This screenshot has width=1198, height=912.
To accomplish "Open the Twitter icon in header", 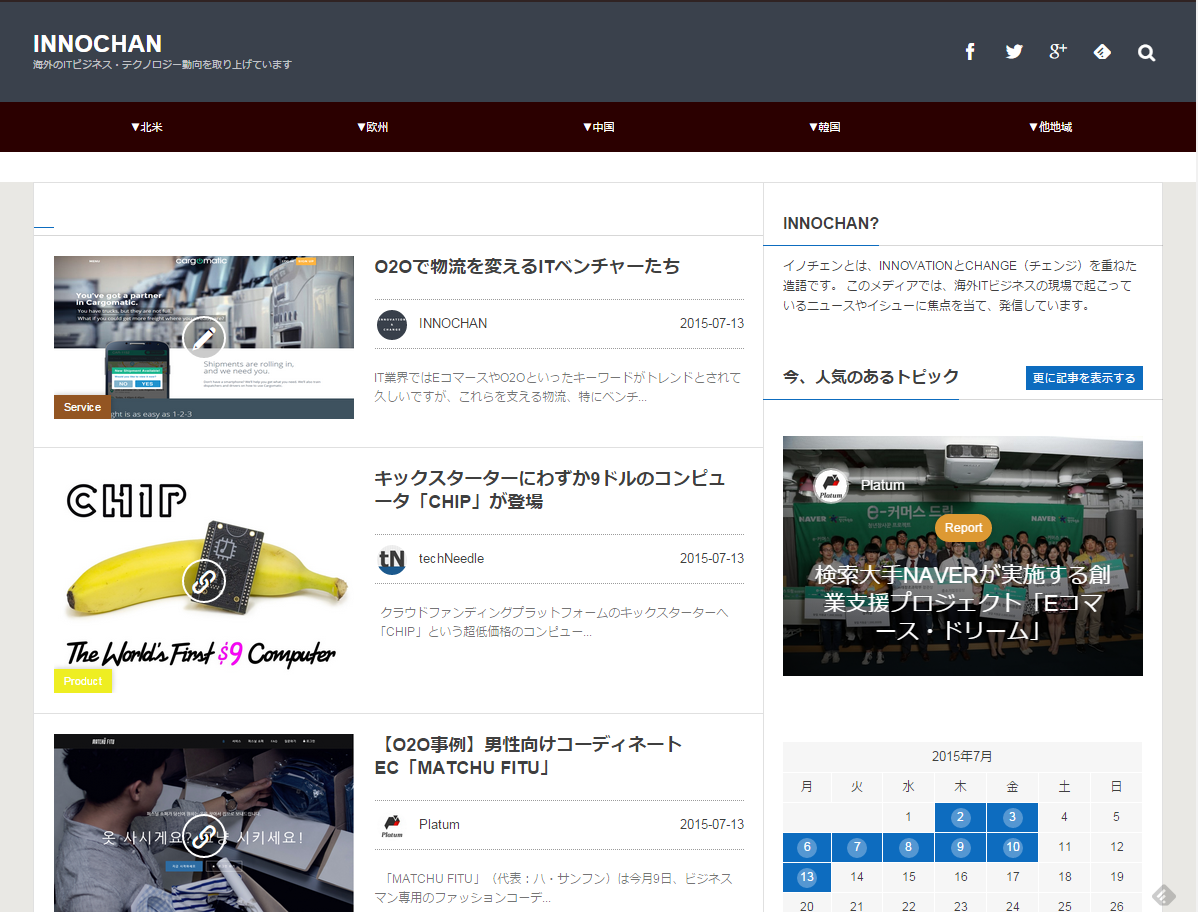I will pos(1014,52).
